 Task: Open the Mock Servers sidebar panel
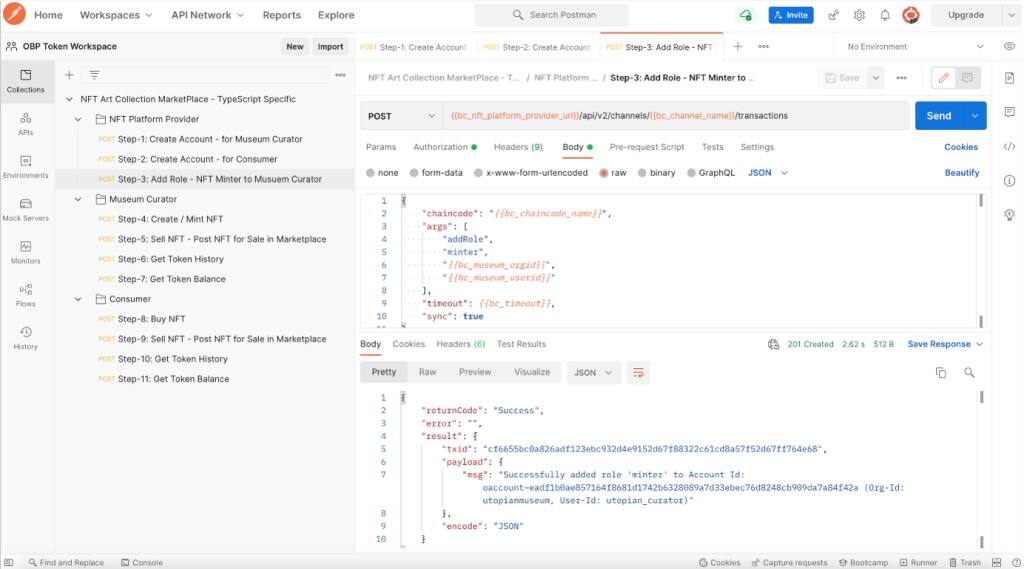point(25,210)
